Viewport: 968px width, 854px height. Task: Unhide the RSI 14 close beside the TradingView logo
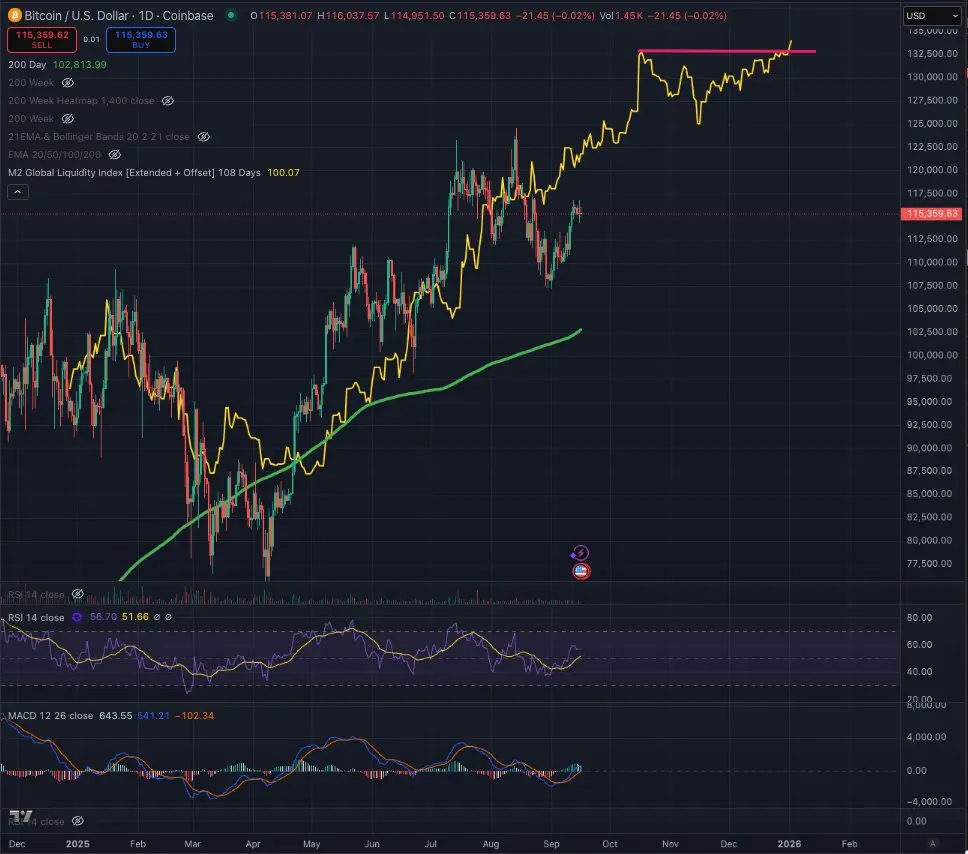[x=78, y=821]
